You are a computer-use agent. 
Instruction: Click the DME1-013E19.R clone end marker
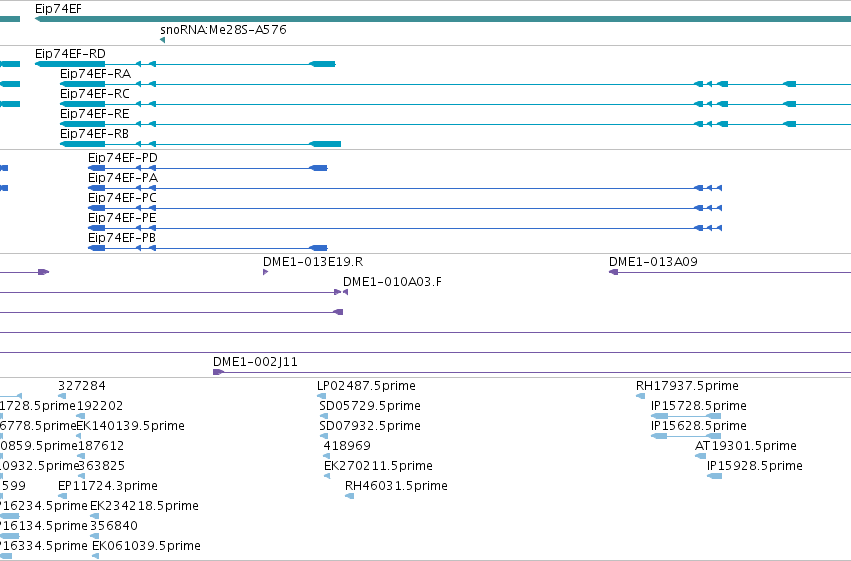(265, 272)
